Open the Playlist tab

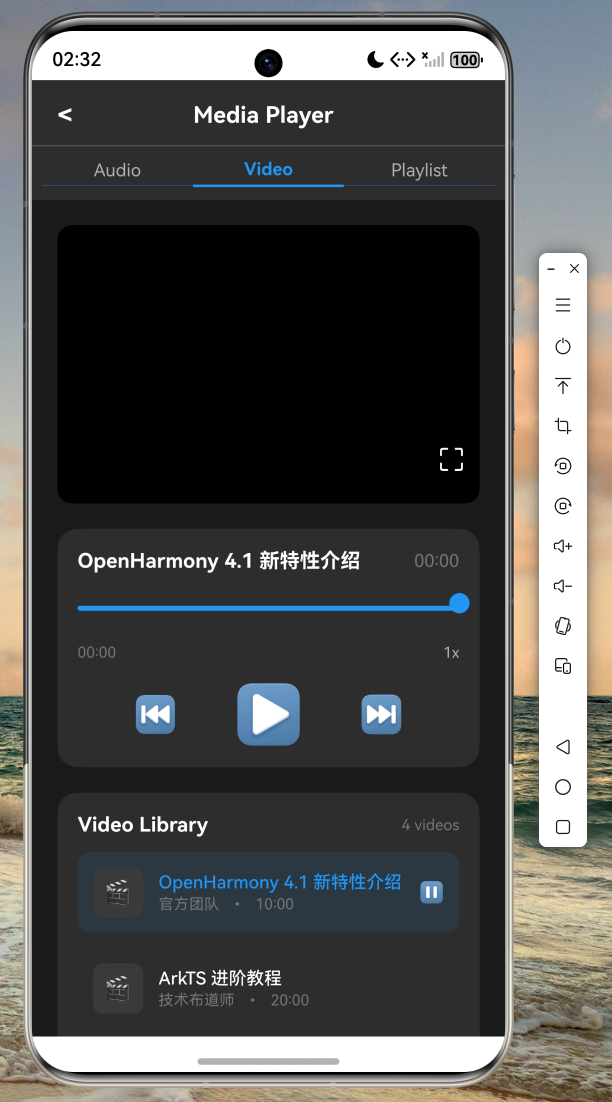tap(419, 170)
